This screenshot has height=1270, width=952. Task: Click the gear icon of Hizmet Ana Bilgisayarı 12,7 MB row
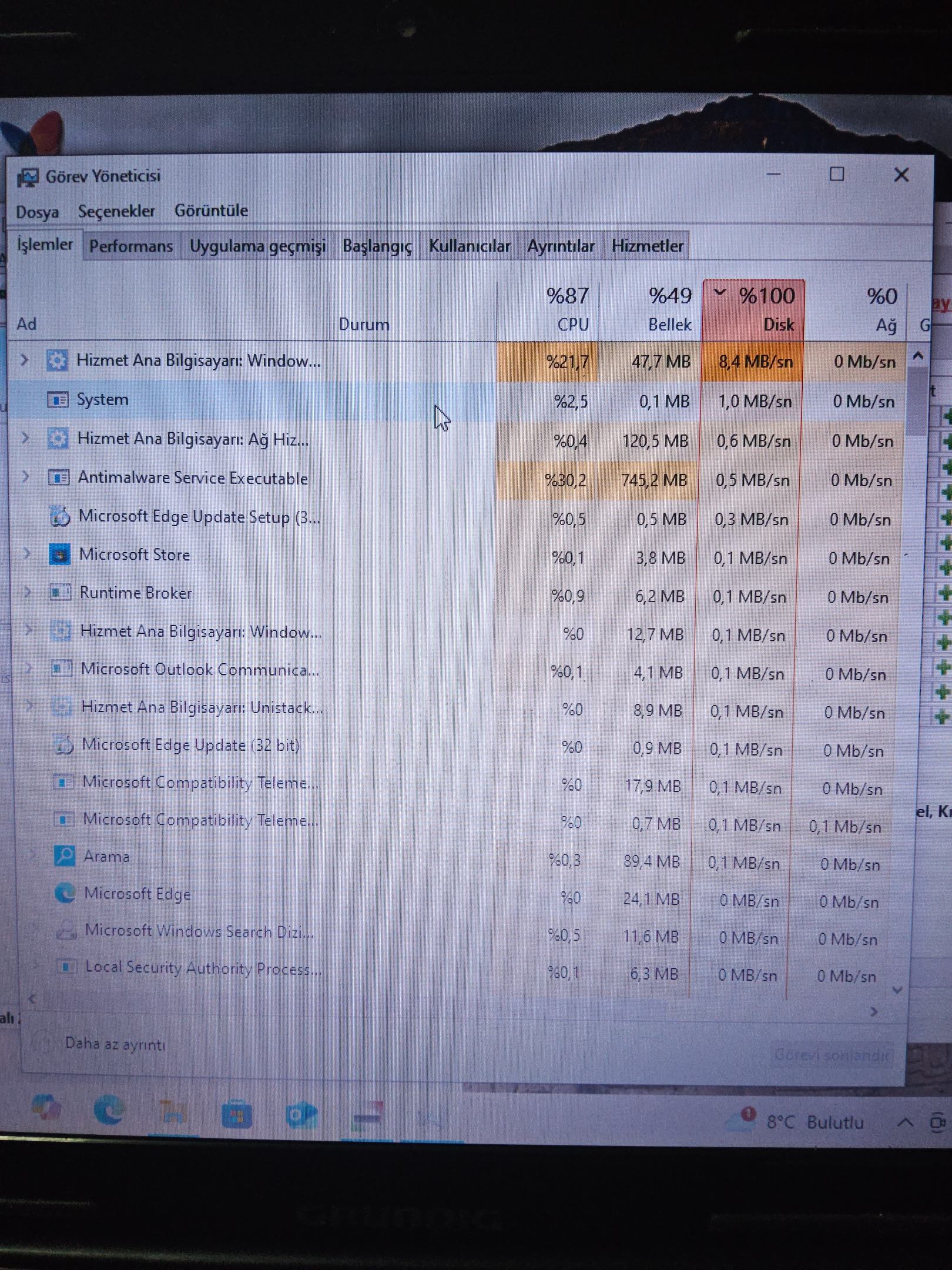(x=61, y=631)
